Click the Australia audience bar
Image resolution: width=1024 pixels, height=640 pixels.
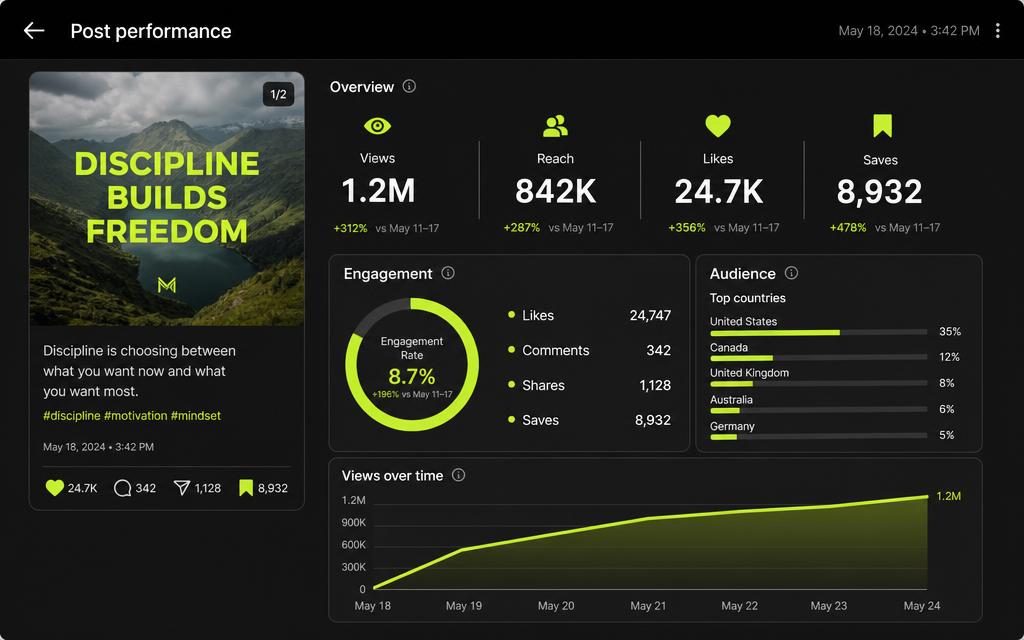click(x=818, y=410)
